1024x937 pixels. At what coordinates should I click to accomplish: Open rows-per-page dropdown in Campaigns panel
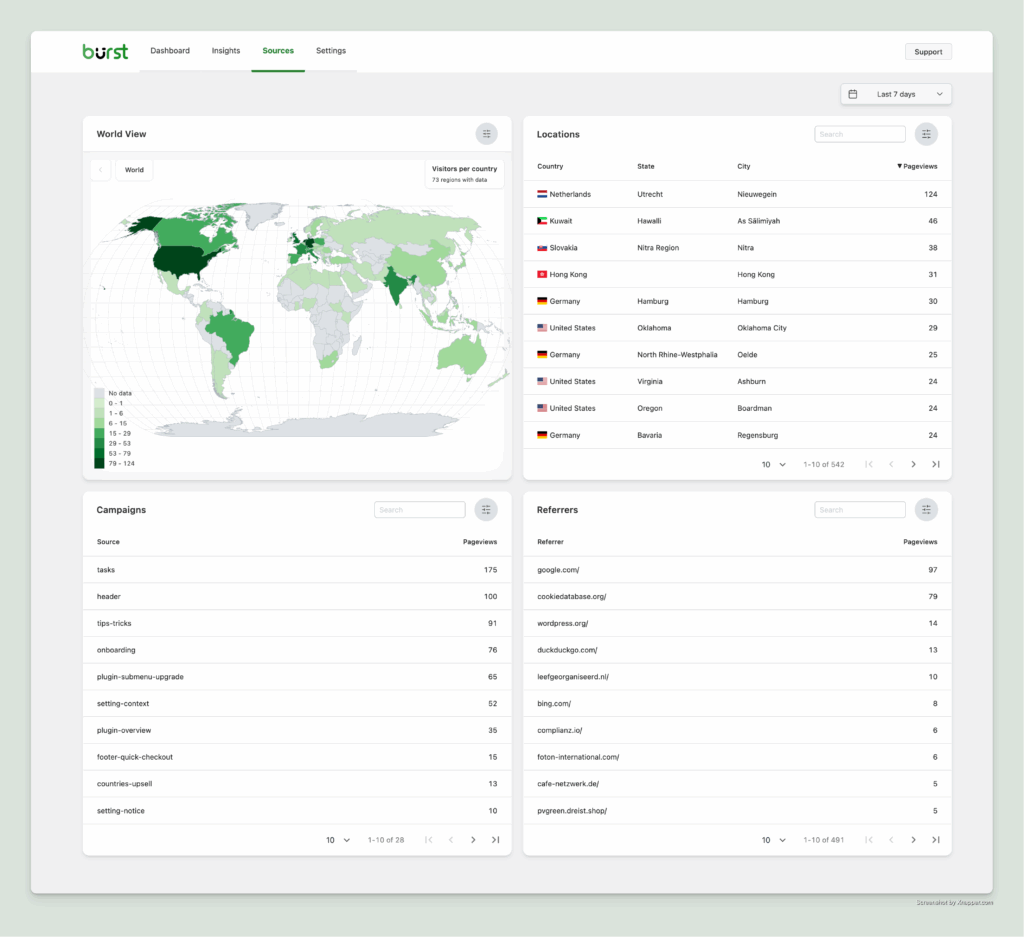337,840
